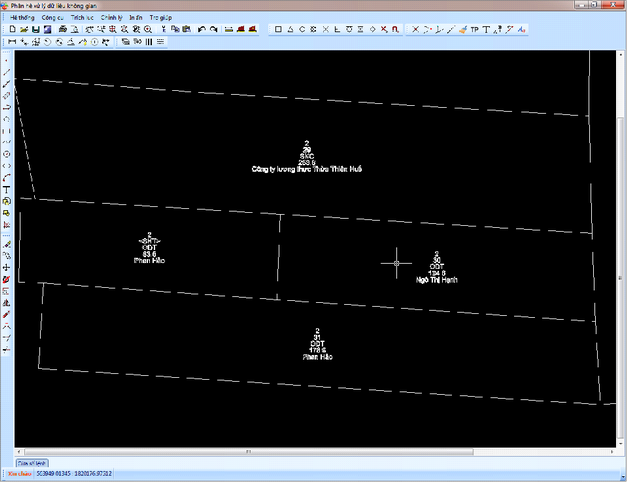Screen dimensions: 628x483
Task: Select the triangle snap icon
Action: (x=290, y=30)
